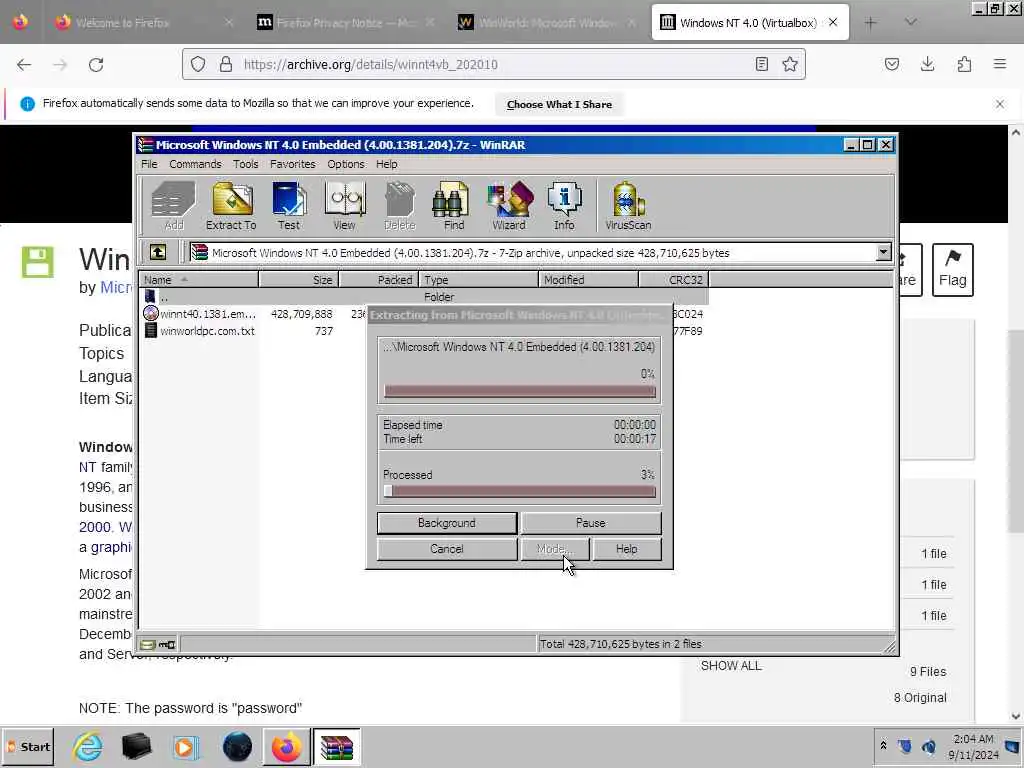Click the Start button
The image size is (1024, 768).
tap(28, 746)
